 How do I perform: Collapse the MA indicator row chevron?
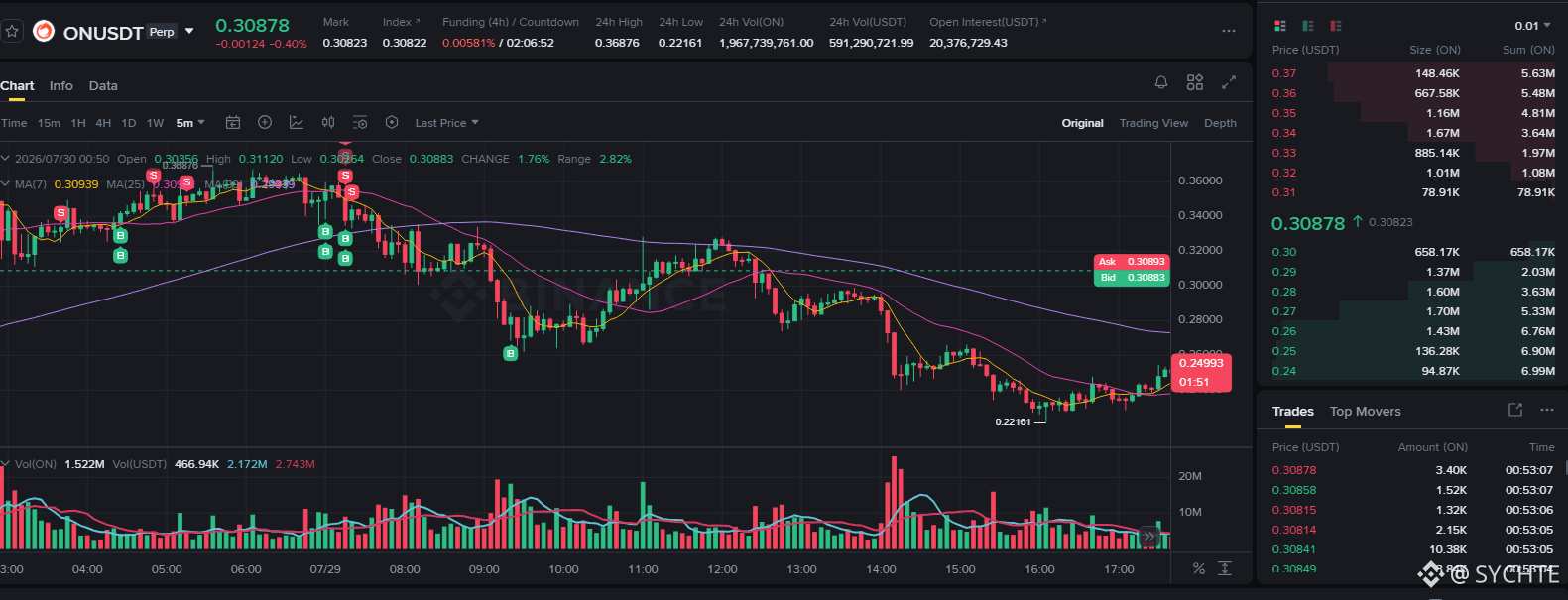6,183
